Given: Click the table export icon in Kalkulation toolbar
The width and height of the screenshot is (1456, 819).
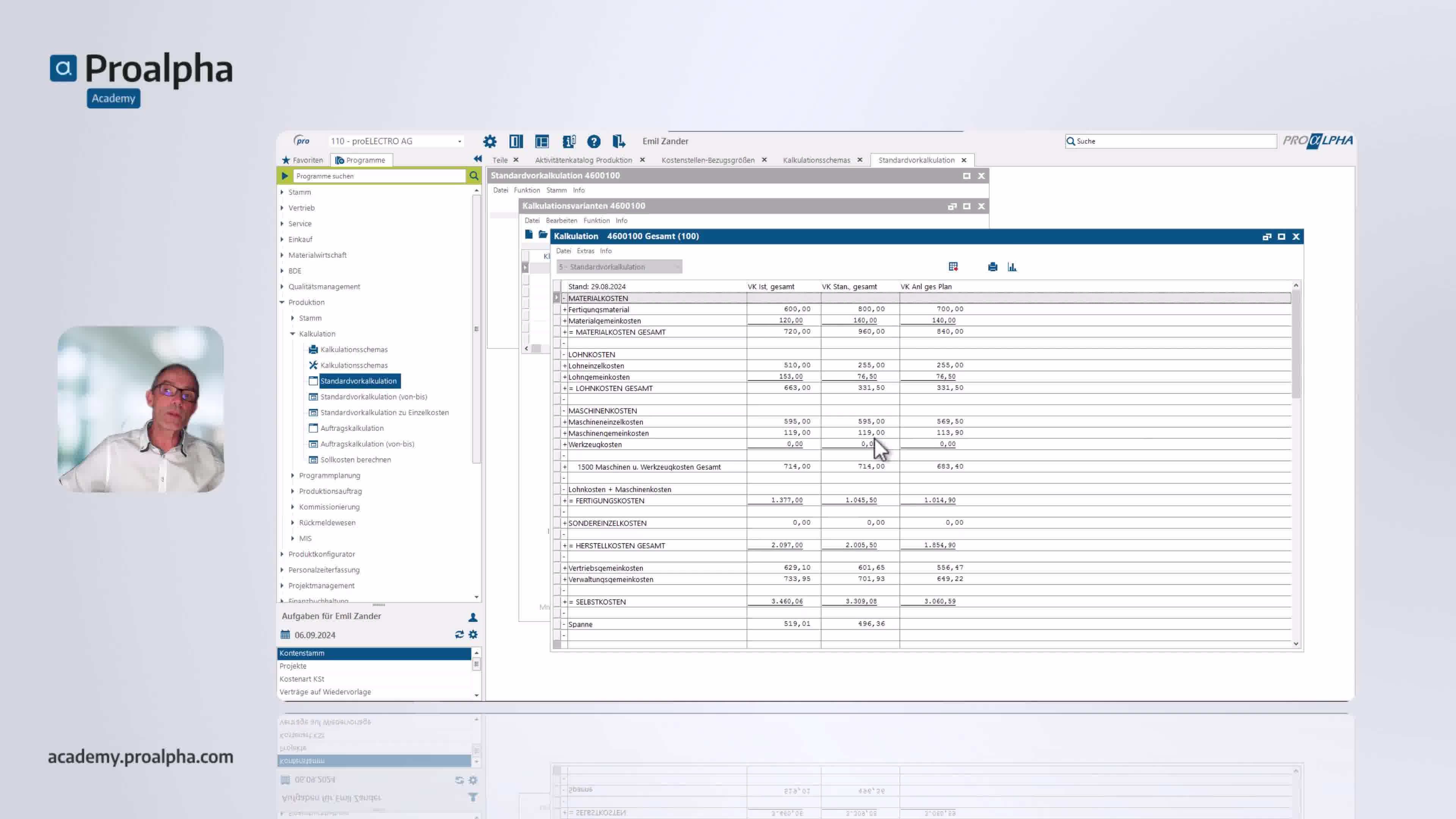Looking at the screenshot, I should coord(954,267).
